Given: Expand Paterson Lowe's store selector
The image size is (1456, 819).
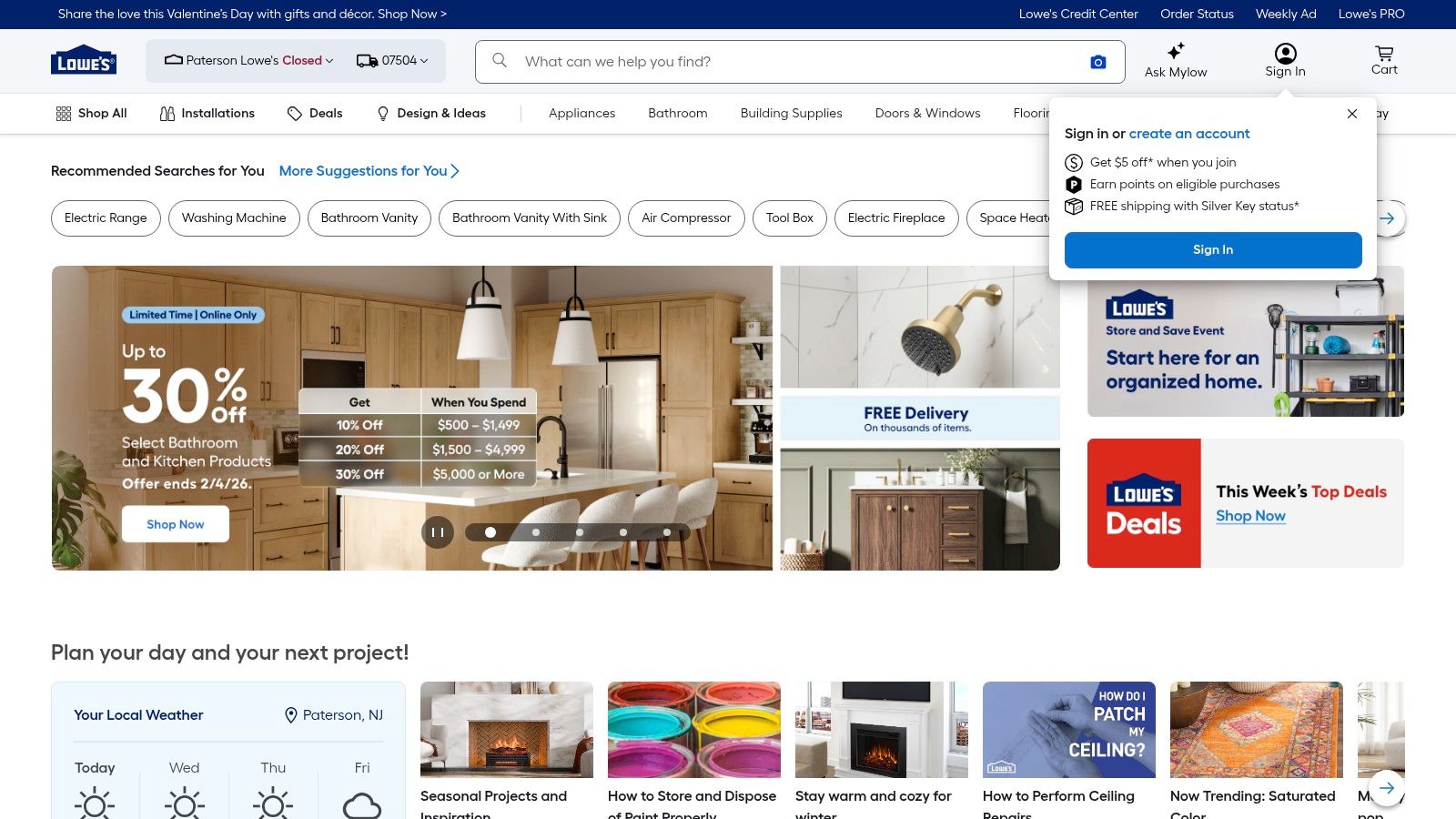Looking at the screenshot, I should point(248,61).
